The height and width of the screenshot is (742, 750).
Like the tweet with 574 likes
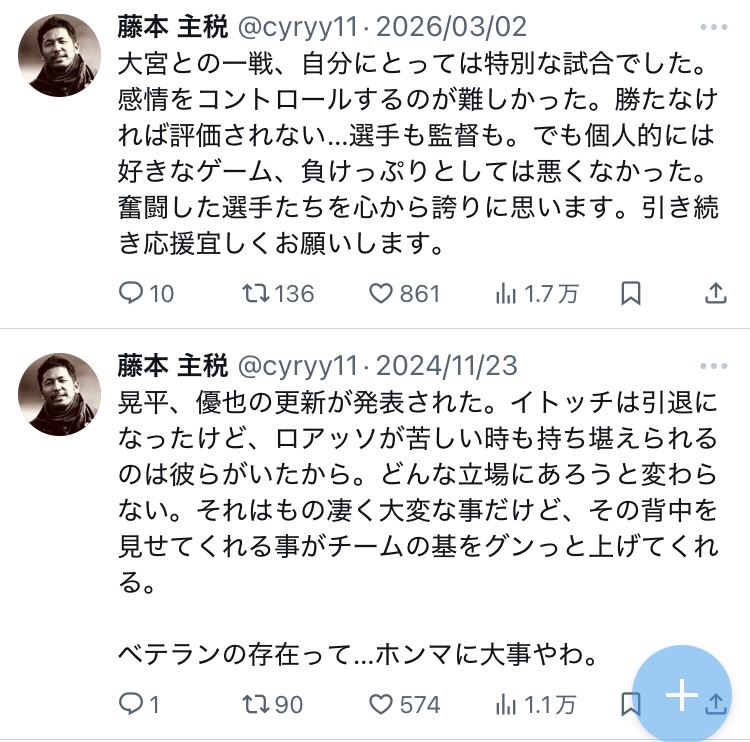tap(380, 705)
